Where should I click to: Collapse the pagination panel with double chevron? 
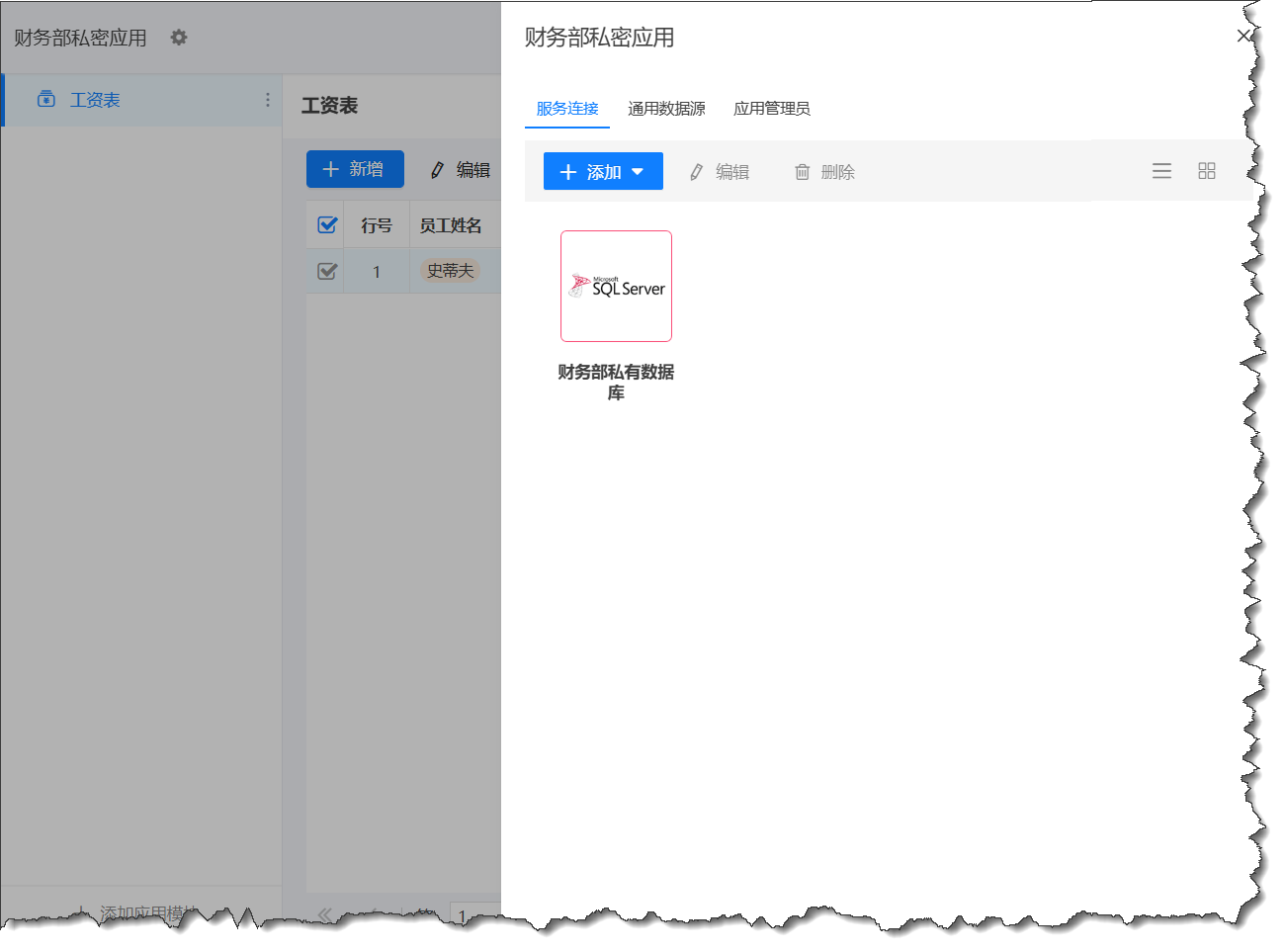coord(323,914)
